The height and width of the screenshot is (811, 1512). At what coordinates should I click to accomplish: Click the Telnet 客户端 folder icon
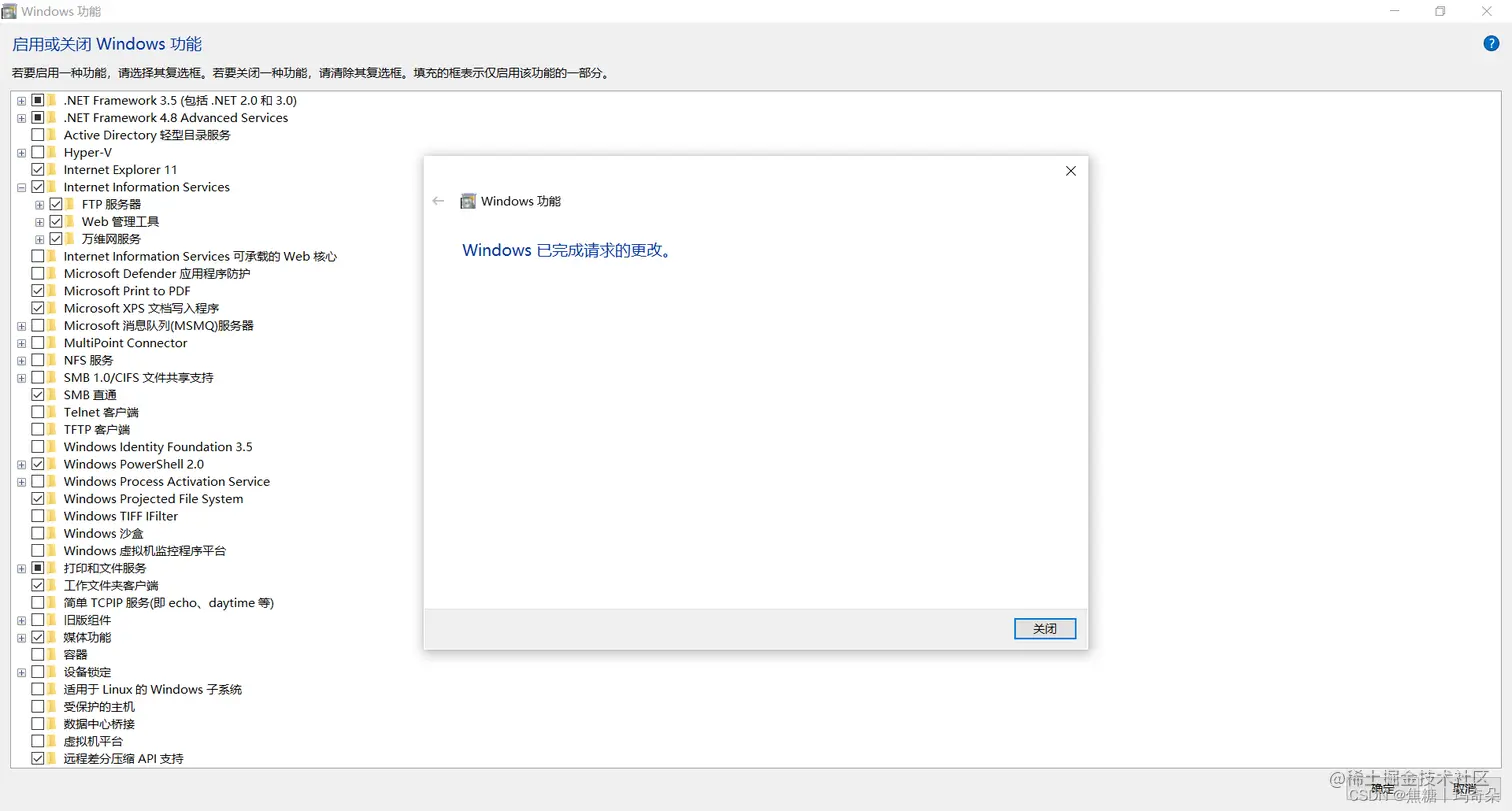point(52,412)
